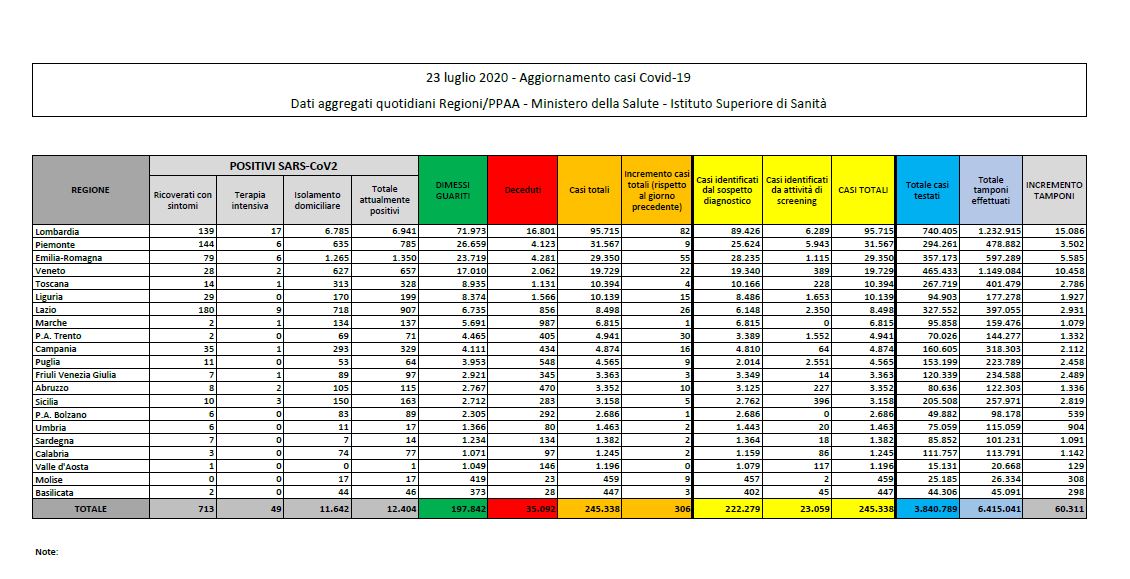Click the Ricoverati con sintomi header
1130x579 pixels.
click(x=183, y=200)
